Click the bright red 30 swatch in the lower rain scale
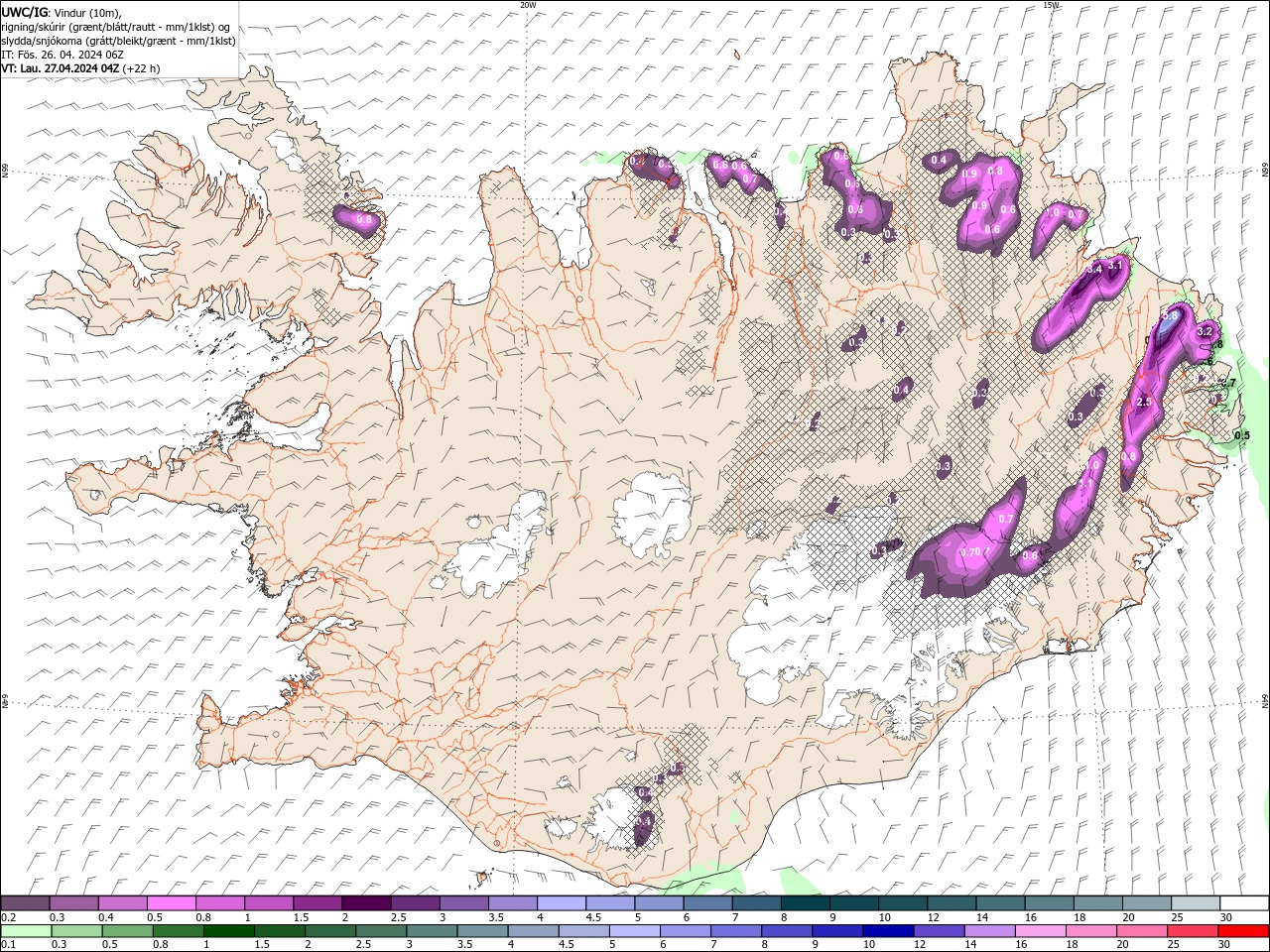 coord(1244,931)
